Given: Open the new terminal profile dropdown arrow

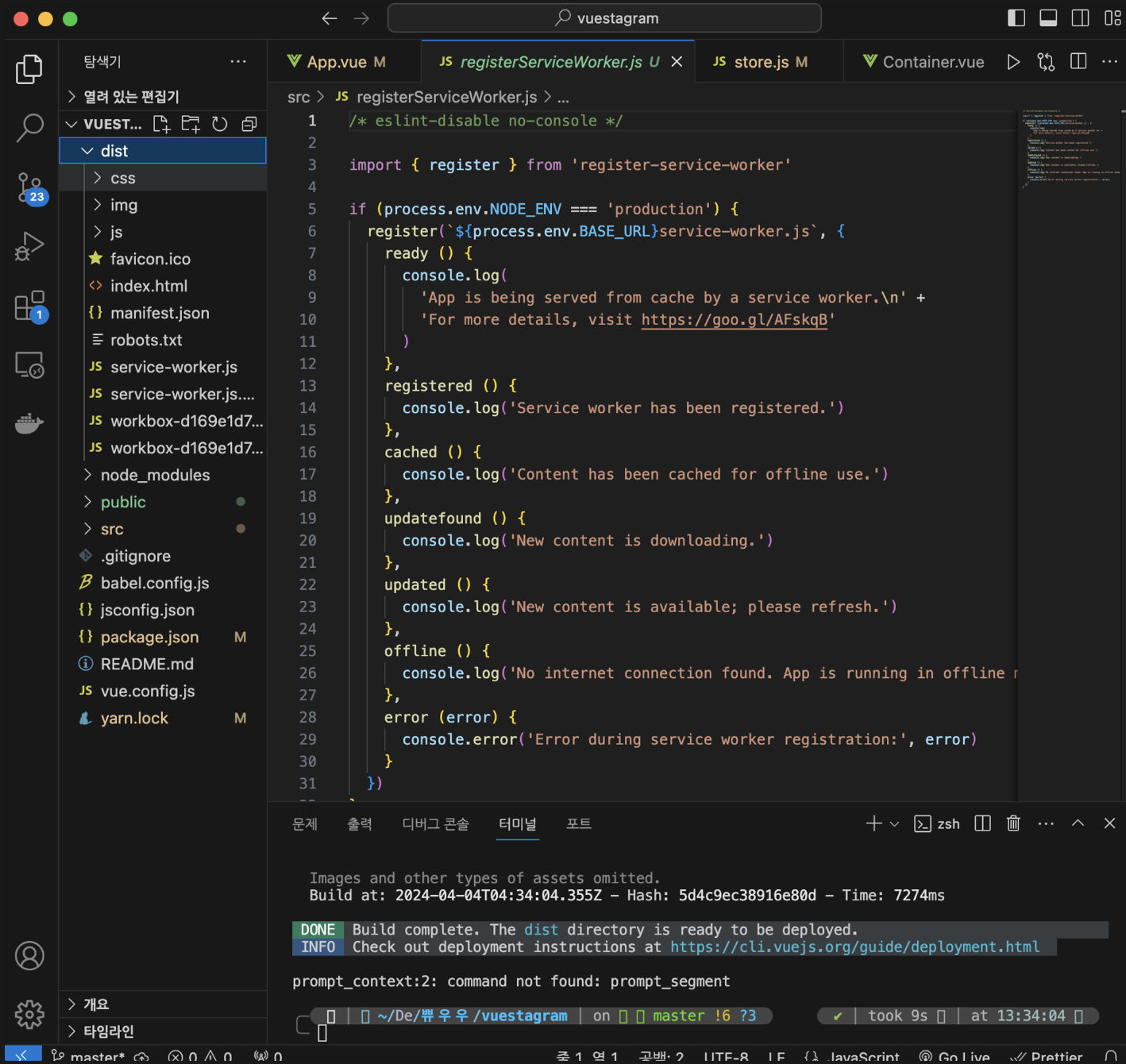Looking at the screenshot, I should coord(895,823).
